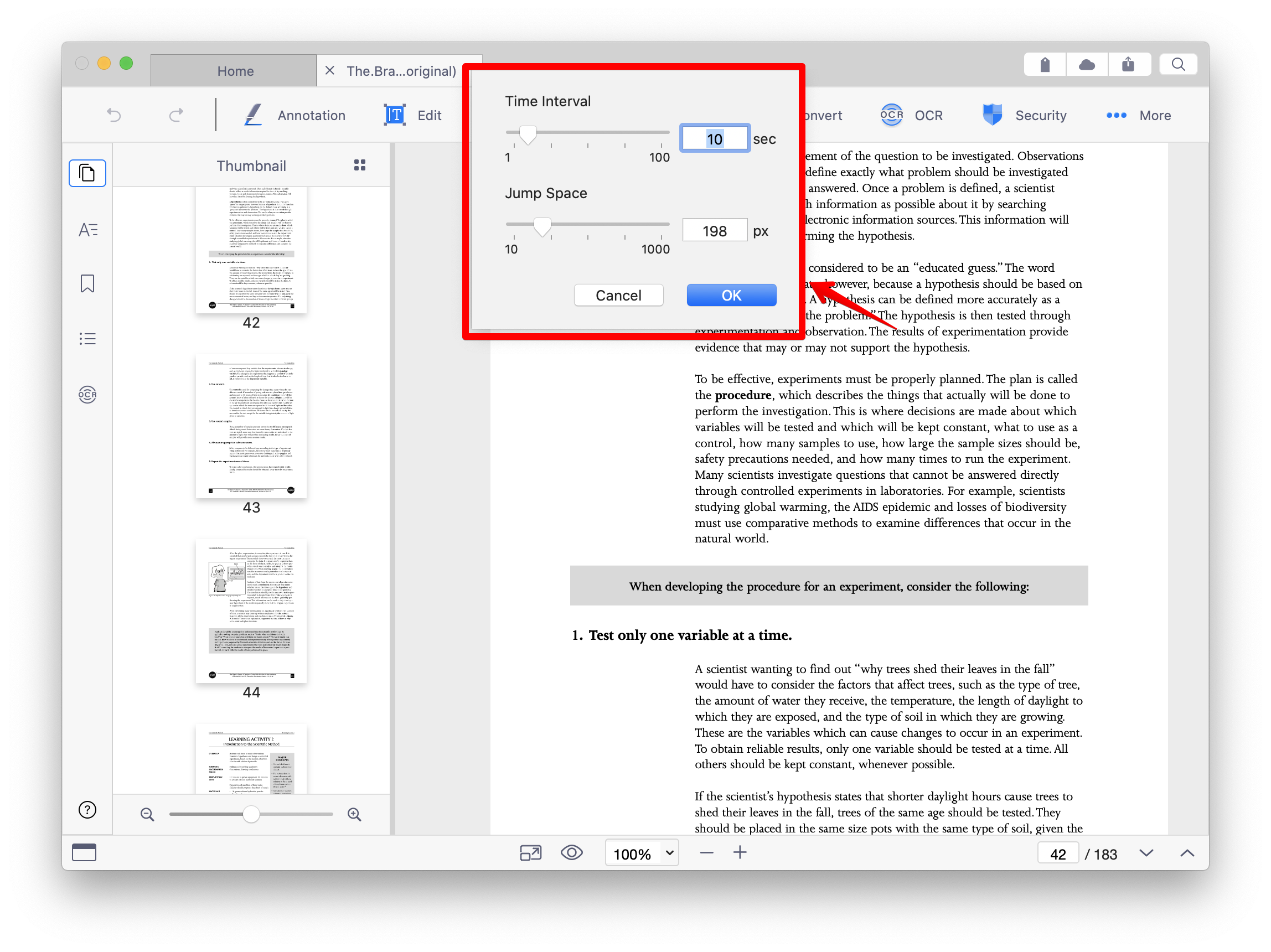Screen dimensions: 1271x952
Task: Toggle the bottom-left panel layout icon
Action: point(85,852)
